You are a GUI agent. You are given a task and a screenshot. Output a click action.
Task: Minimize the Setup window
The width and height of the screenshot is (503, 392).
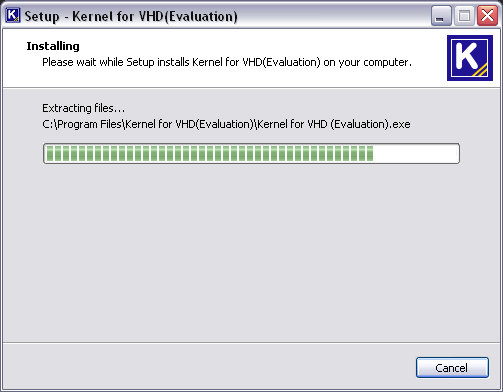click(x=441, y=15)
